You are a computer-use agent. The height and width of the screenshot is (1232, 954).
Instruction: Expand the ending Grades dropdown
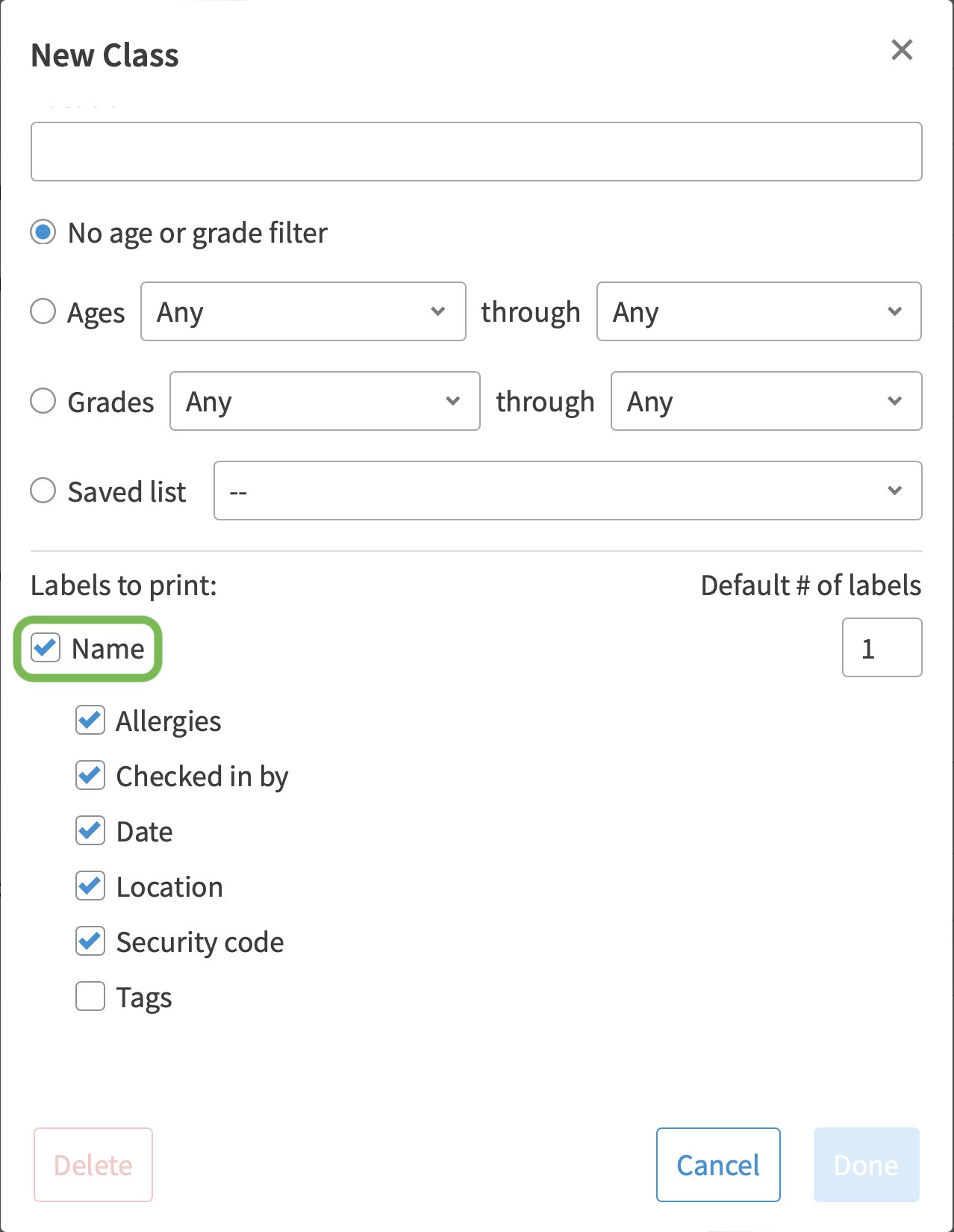tap(766, 401)
